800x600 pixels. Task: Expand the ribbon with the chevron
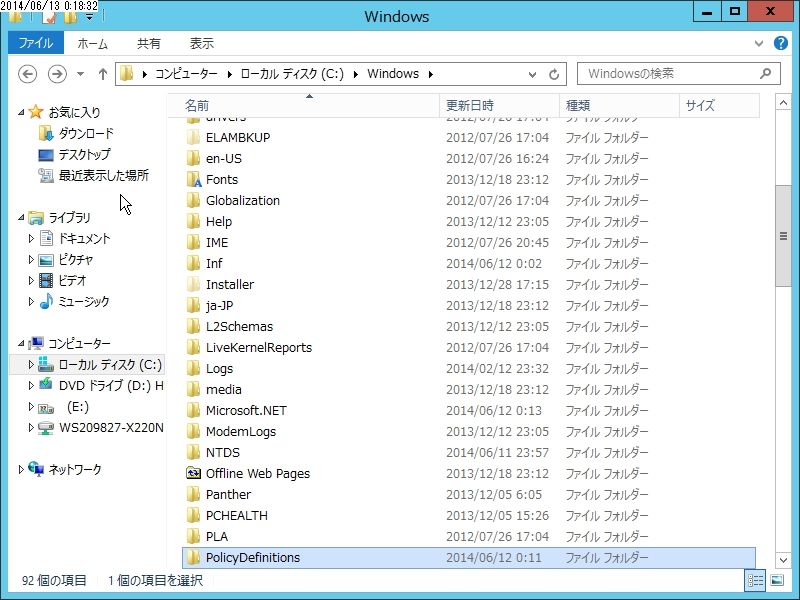tap(759, 44)
